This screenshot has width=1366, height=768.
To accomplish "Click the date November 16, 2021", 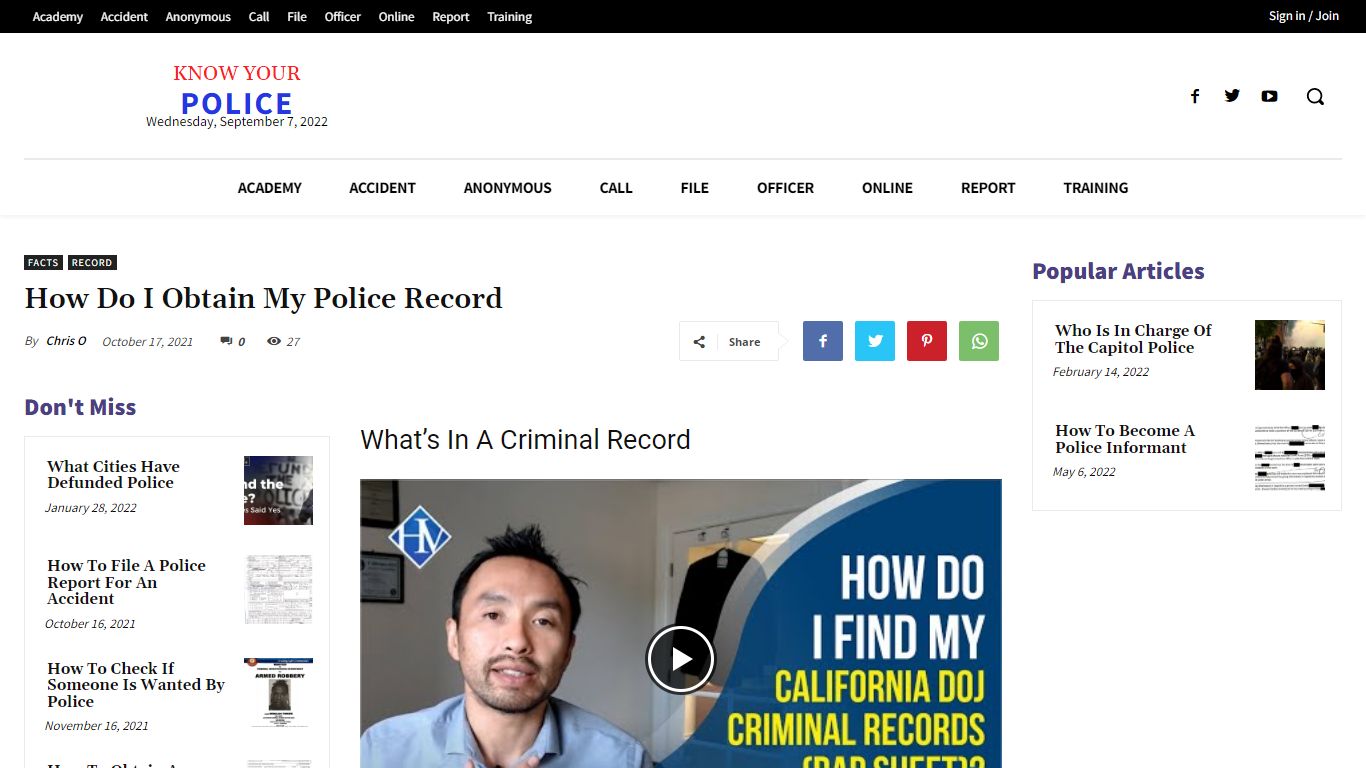I will click(97, 726).
